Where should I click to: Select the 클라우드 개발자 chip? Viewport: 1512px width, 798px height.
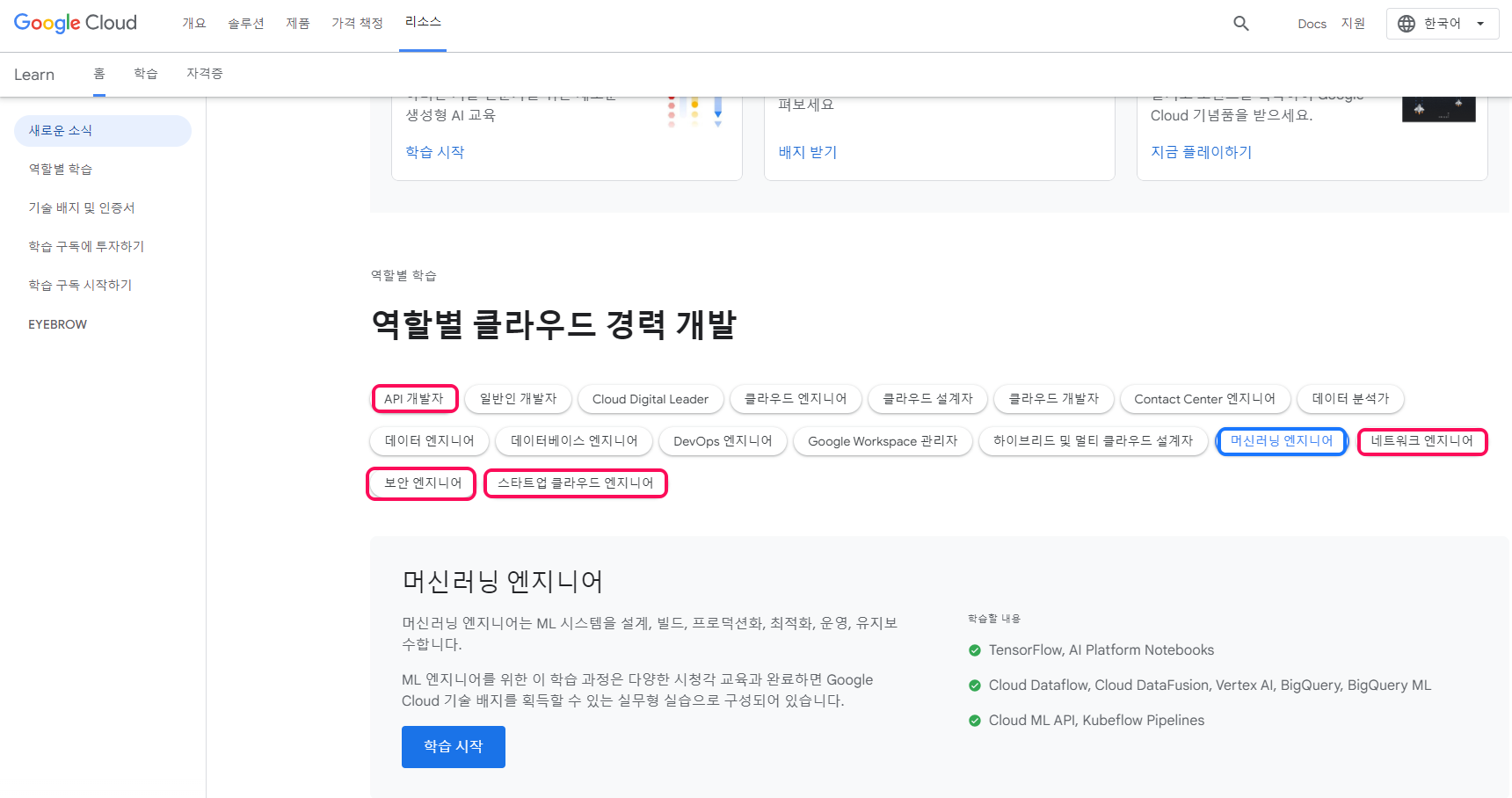1054,399
